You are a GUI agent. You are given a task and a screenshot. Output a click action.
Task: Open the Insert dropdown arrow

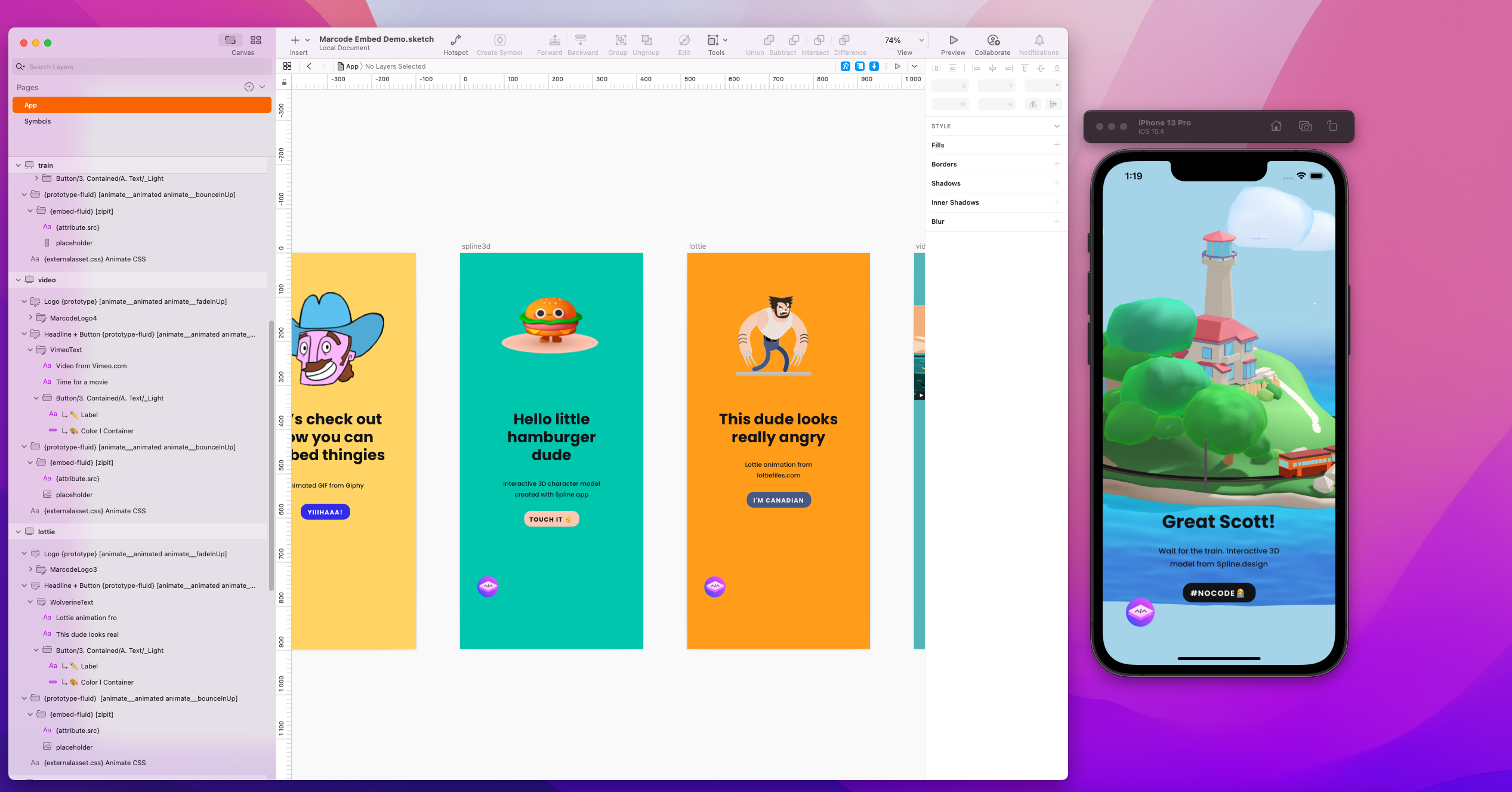[x=308, y=40]
